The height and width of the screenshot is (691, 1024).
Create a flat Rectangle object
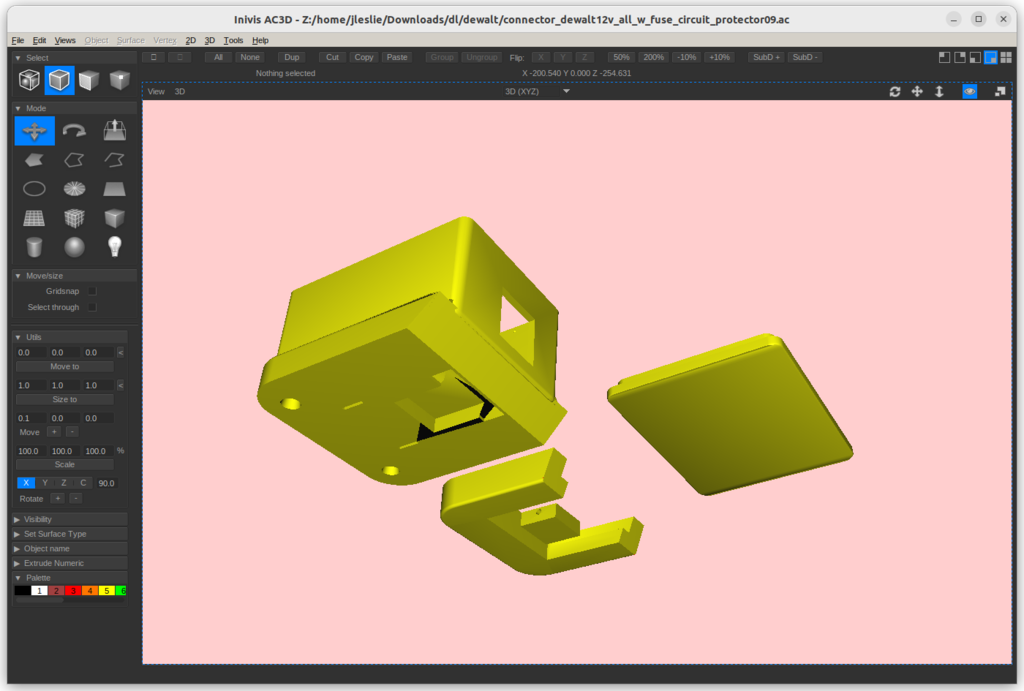point(114,189)
